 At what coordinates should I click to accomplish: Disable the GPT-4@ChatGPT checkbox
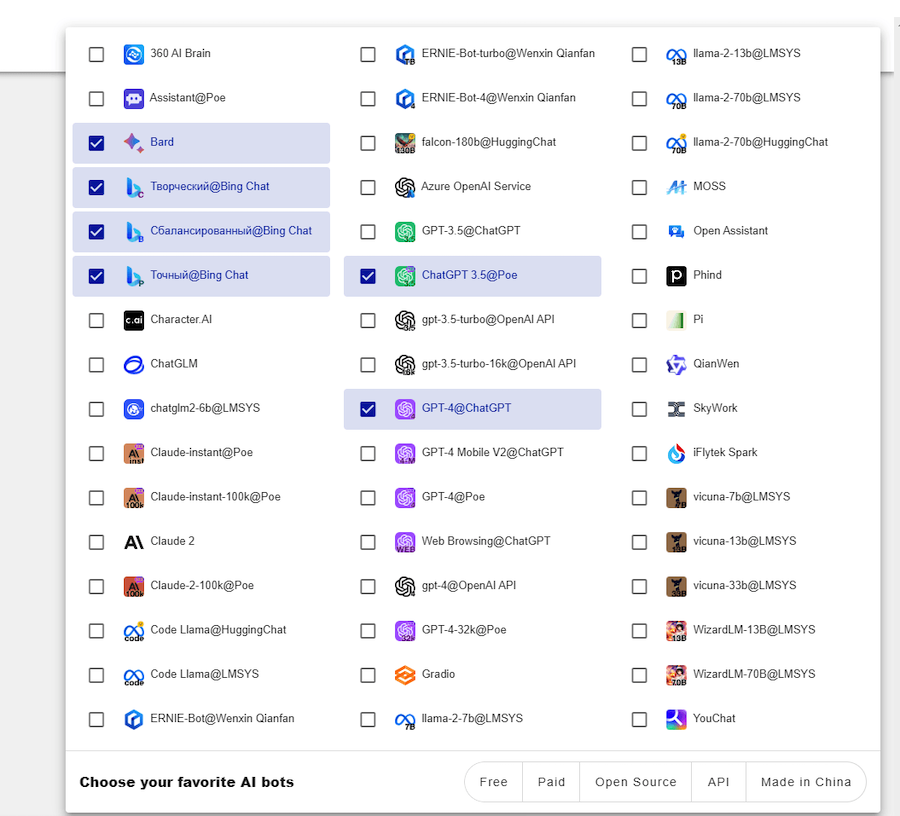point(368,408)
